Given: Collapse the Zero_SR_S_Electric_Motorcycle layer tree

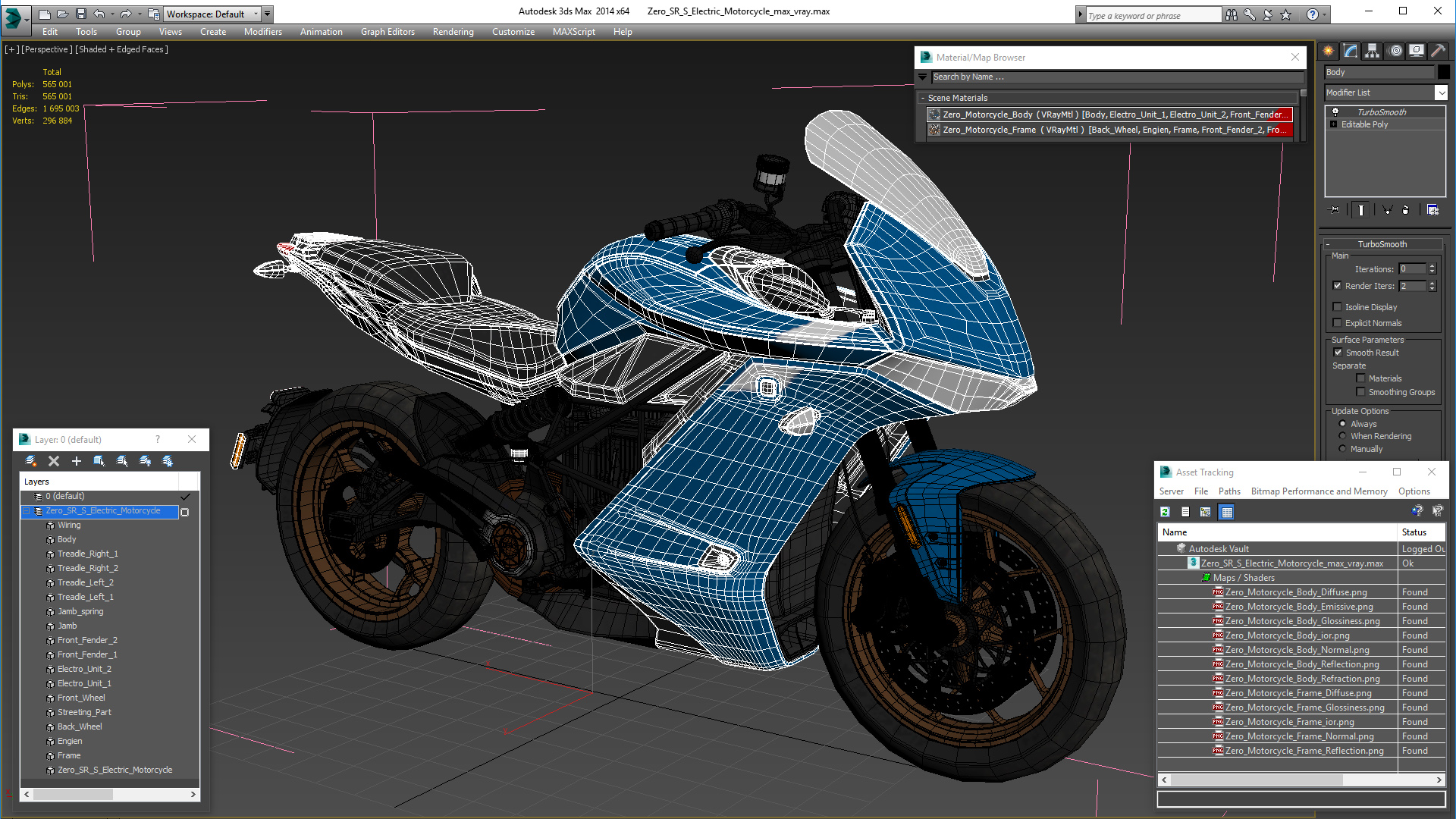Looking at the screenshot, I should click(x=27, y=511).
